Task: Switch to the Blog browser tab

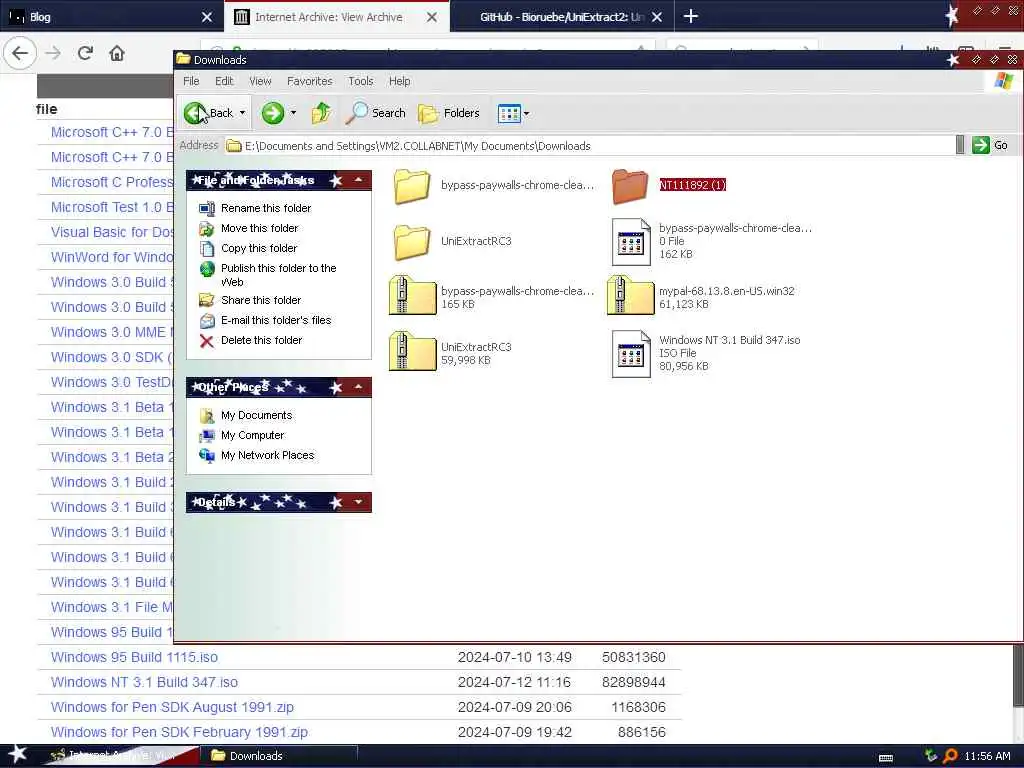Action: click(111, 17)
